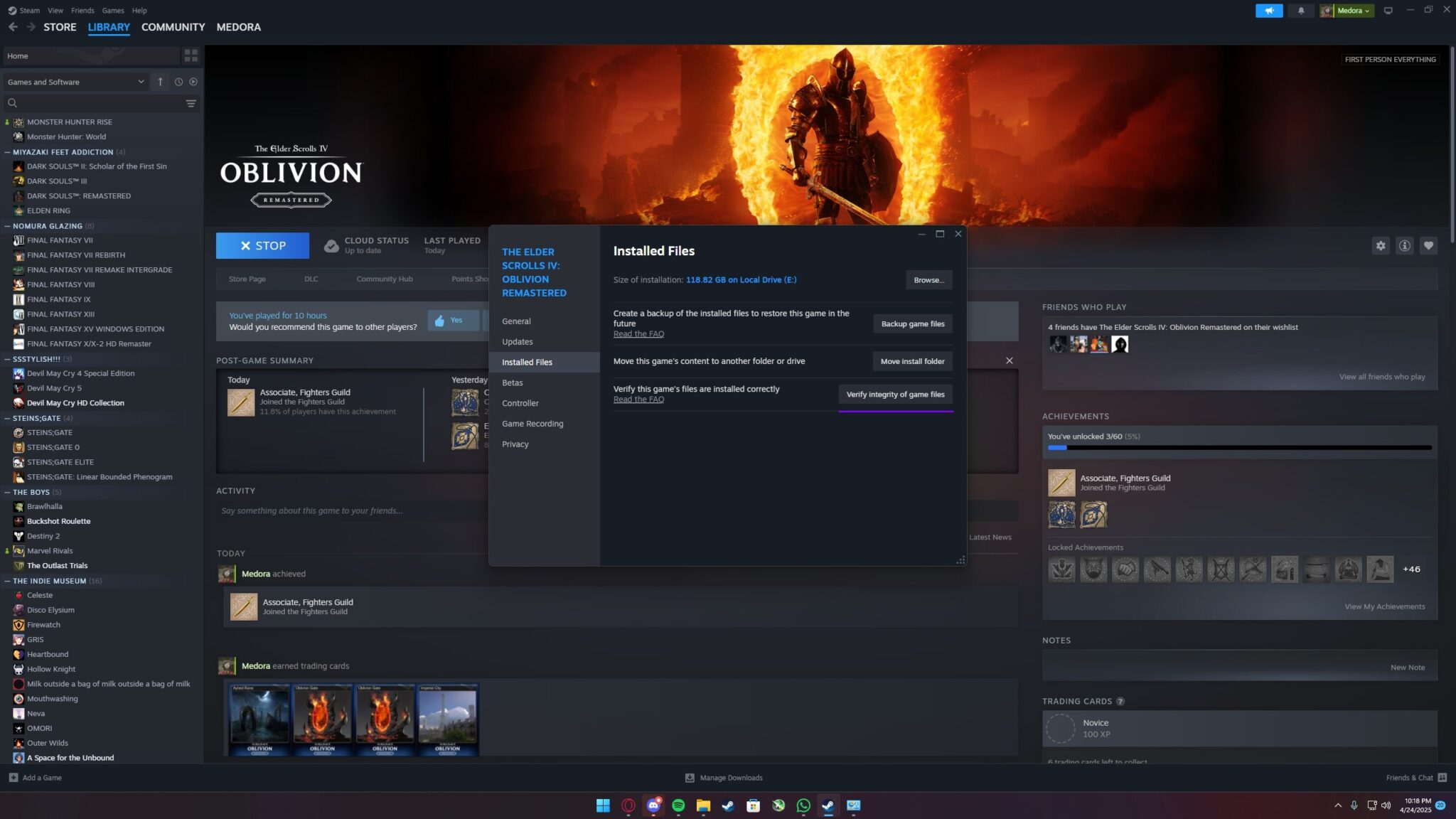Open the game settings gear icon
Screen dimensions: 1456x819
[x=1380, y=245]
